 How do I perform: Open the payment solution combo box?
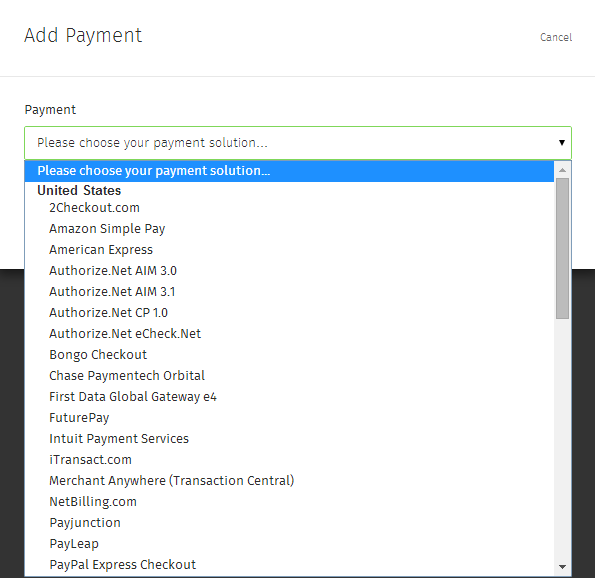tap(298, 143)
